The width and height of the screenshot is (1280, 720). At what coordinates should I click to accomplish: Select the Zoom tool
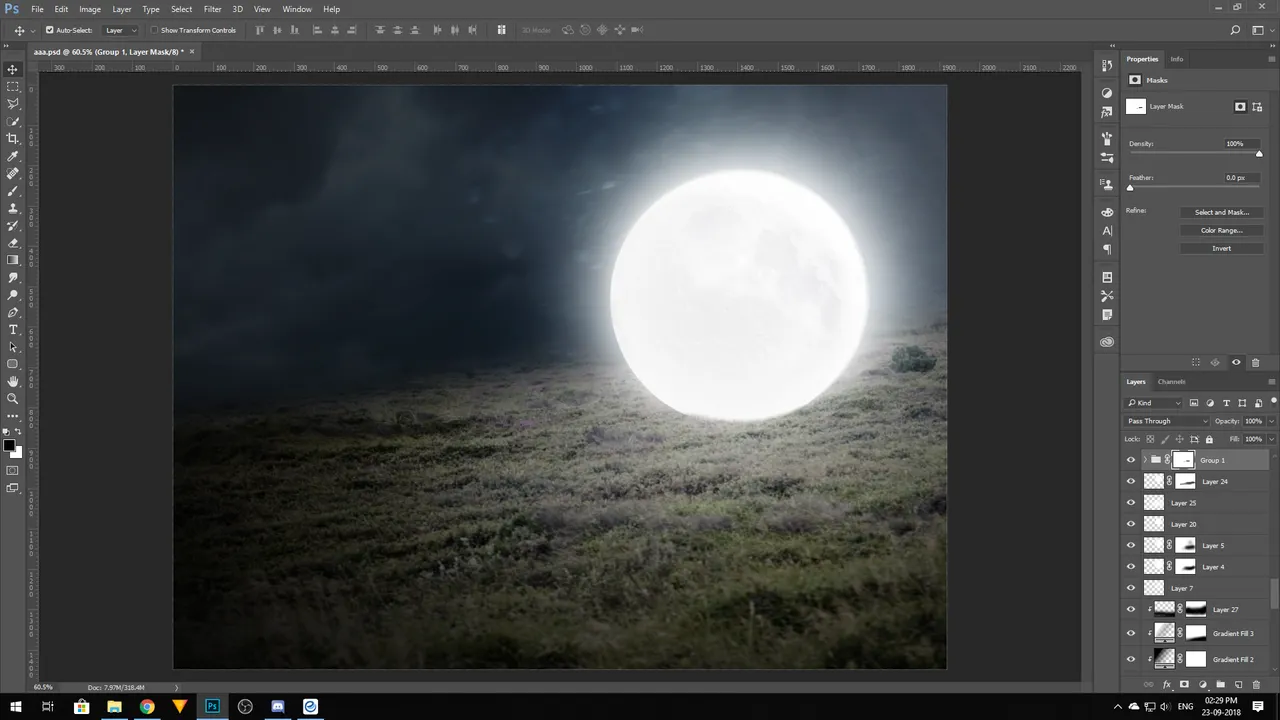point(13,398)
